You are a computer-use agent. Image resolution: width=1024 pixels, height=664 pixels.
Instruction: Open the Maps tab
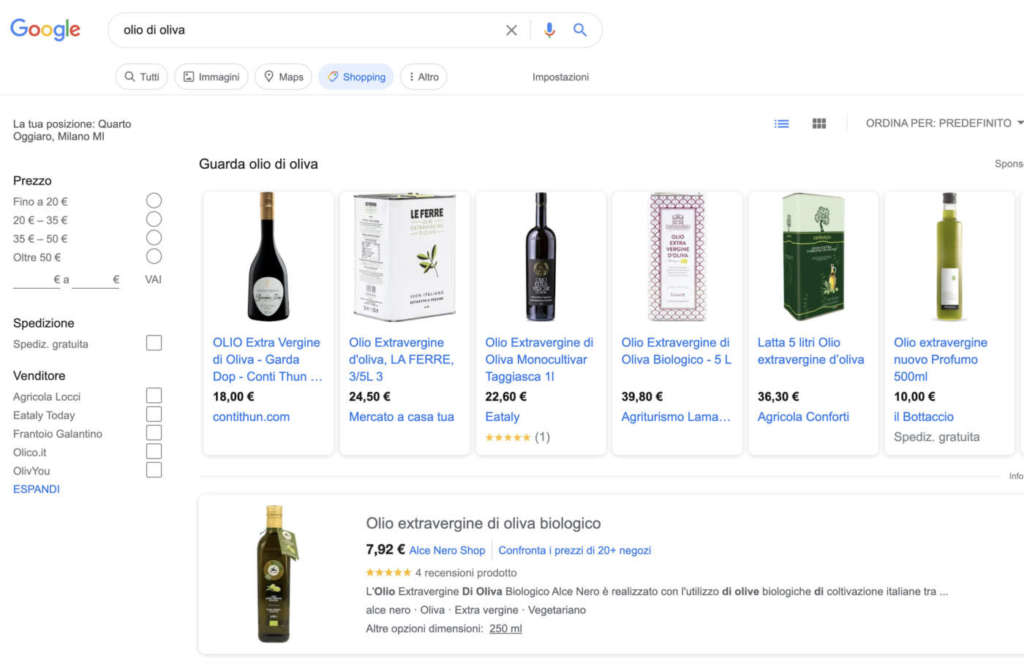[283, 76]
